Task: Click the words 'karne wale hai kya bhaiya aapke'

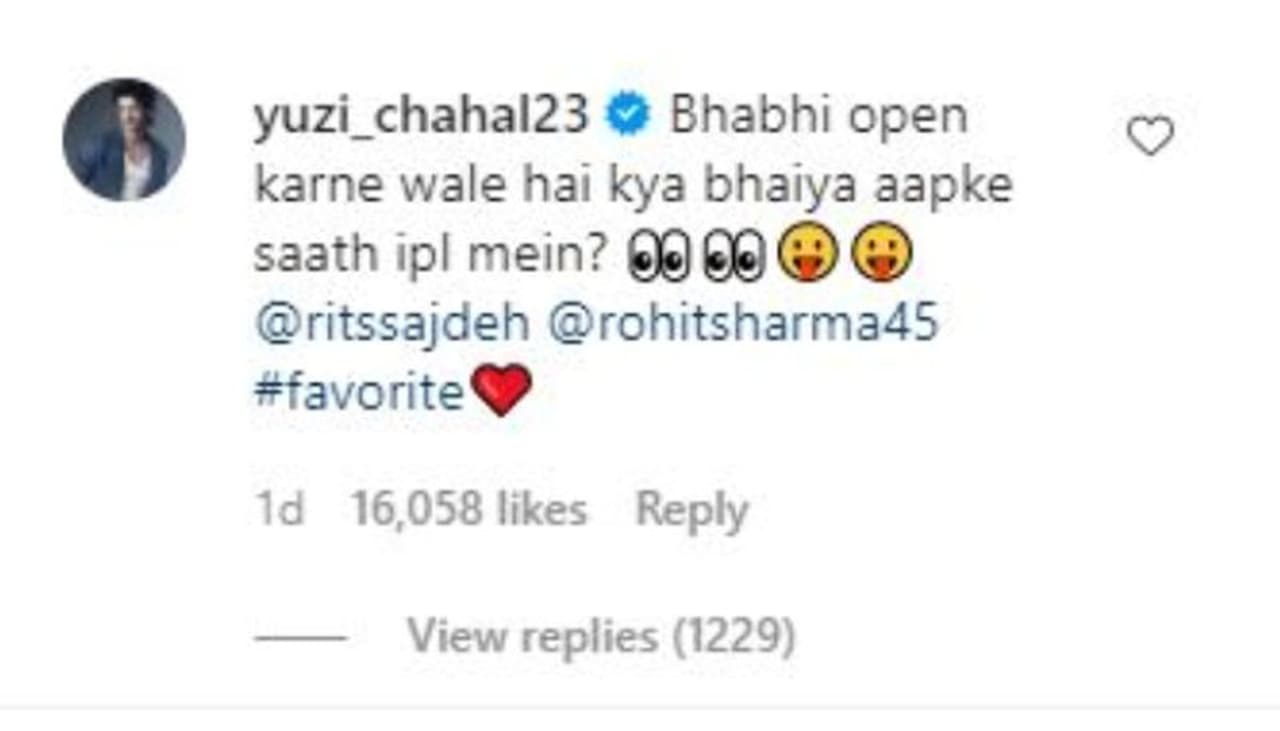Action: (633, 188)
